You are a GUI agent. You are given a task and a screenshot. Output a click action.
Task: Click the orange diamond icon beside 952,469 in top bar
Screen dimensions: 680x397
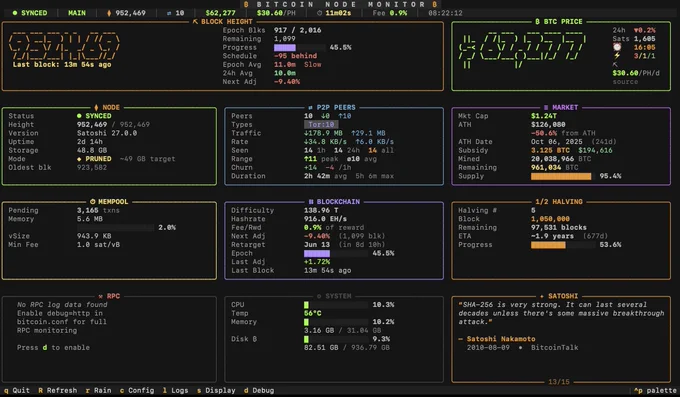click(109, 13)
